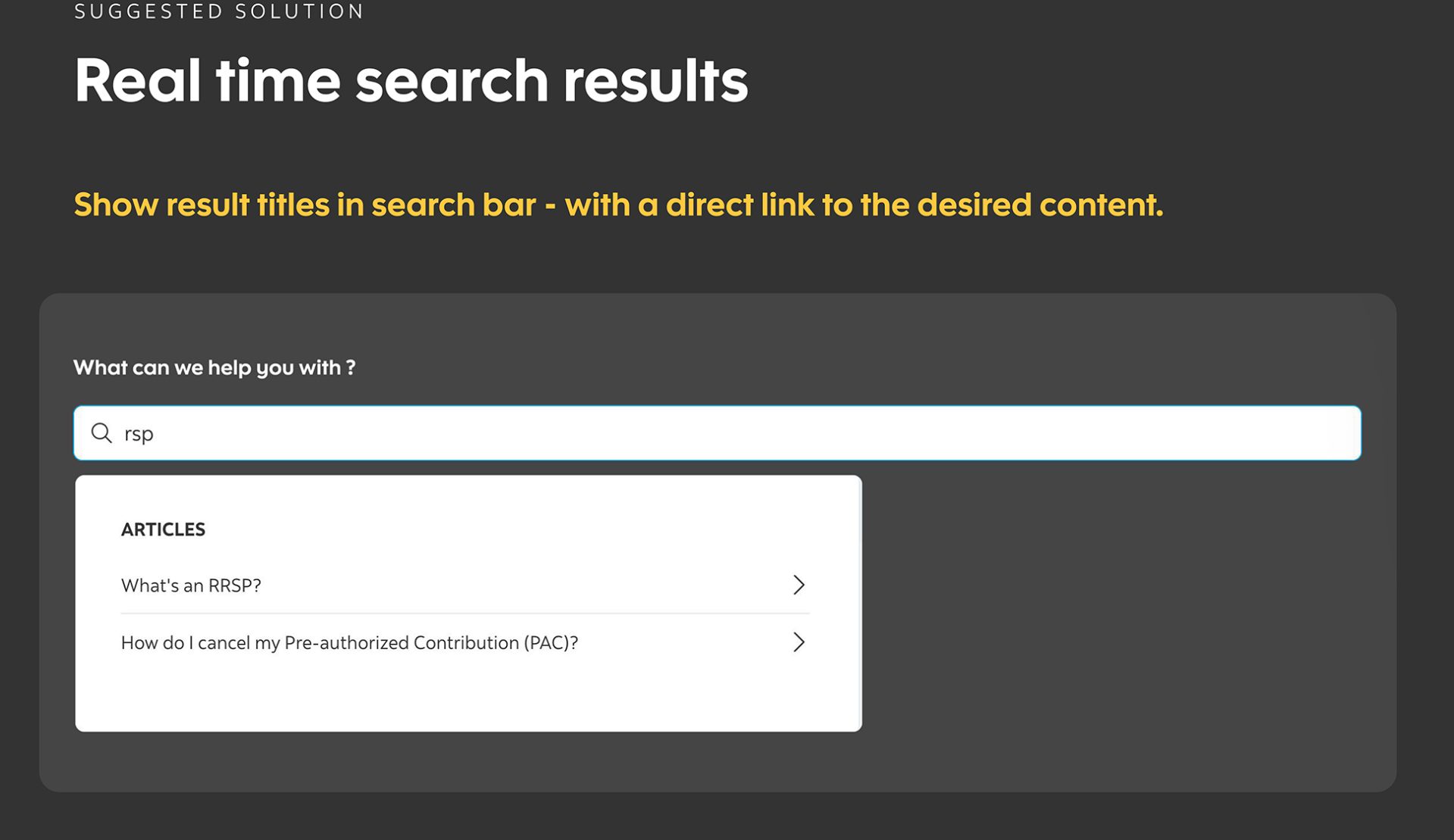
Task: Click the ARTICLES section heading
Action: [x=163, y=529]
